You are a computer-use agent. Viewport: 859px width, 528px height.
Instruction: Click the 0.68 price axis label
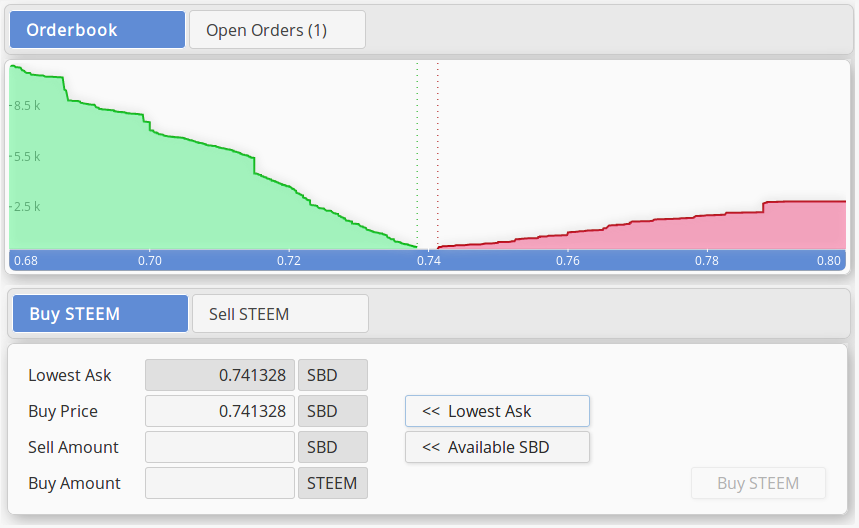pos(26,261)
